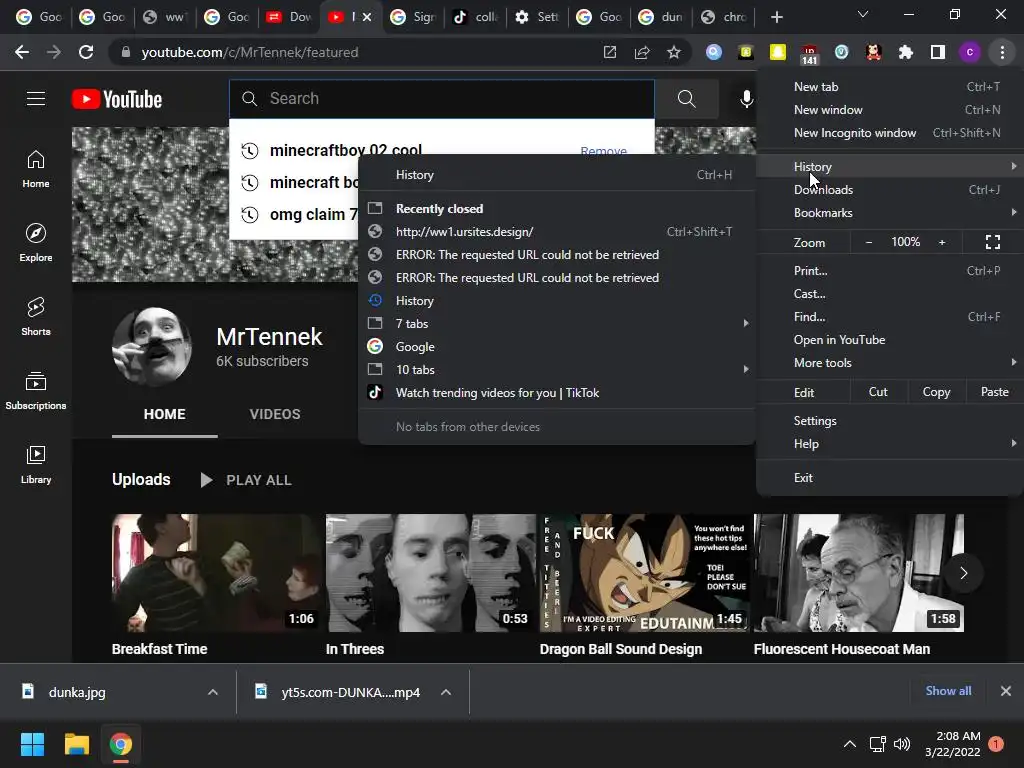Click YouTube search input field
Viewport: 1024px width, 768px height.
441,99
